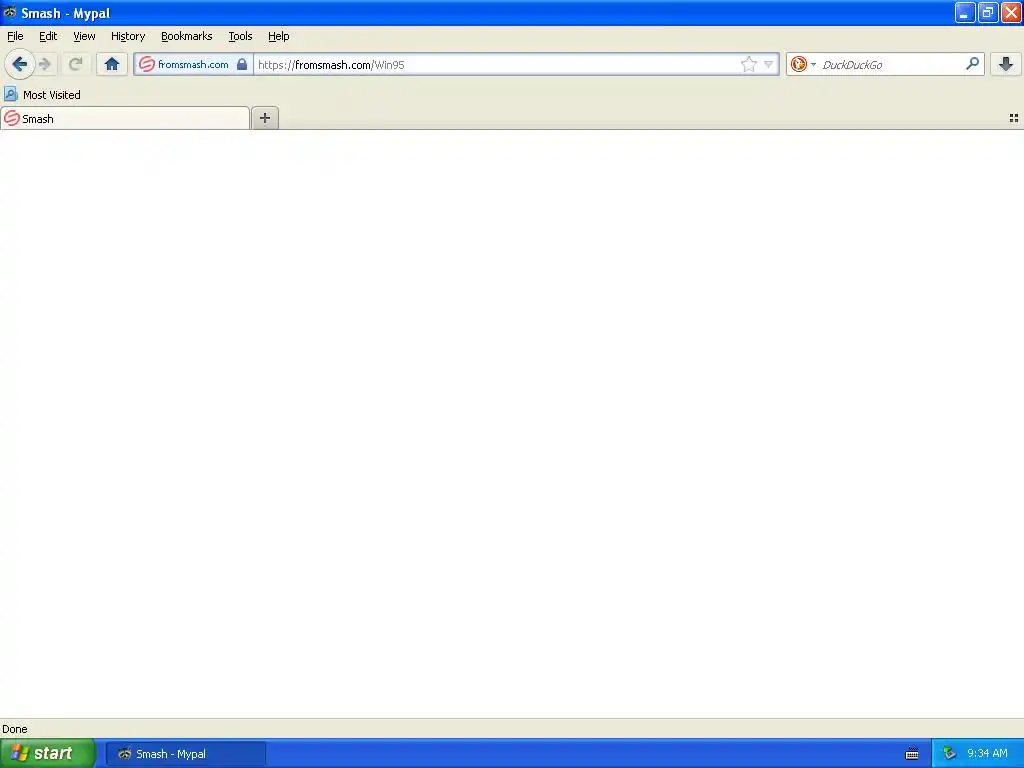Reload the current page
This screenshot has width=1024, height=768.
tap(76, 64)
